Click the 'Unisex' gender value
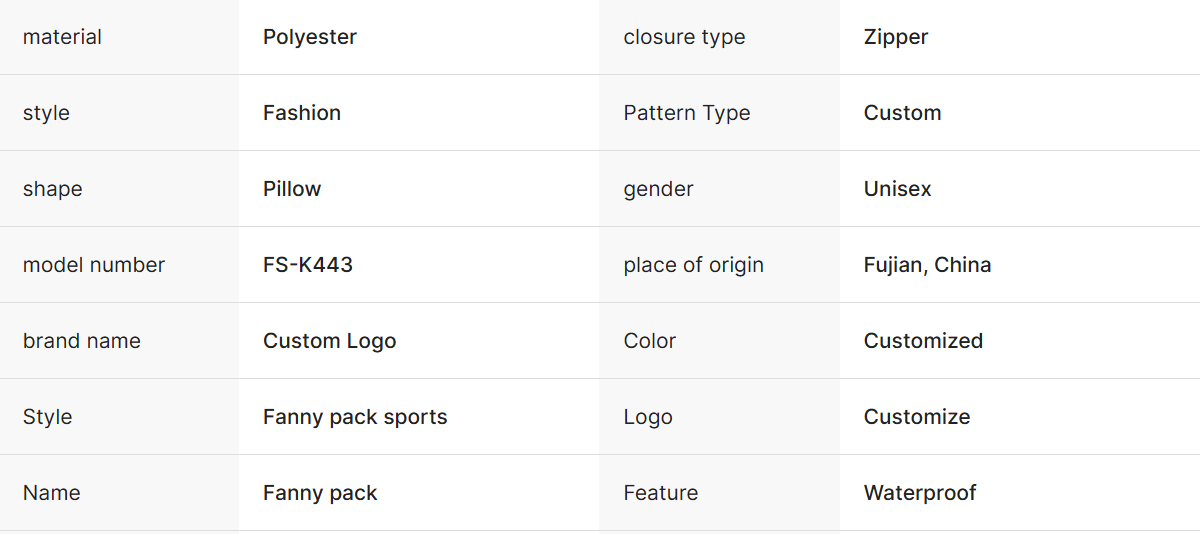 897,189
